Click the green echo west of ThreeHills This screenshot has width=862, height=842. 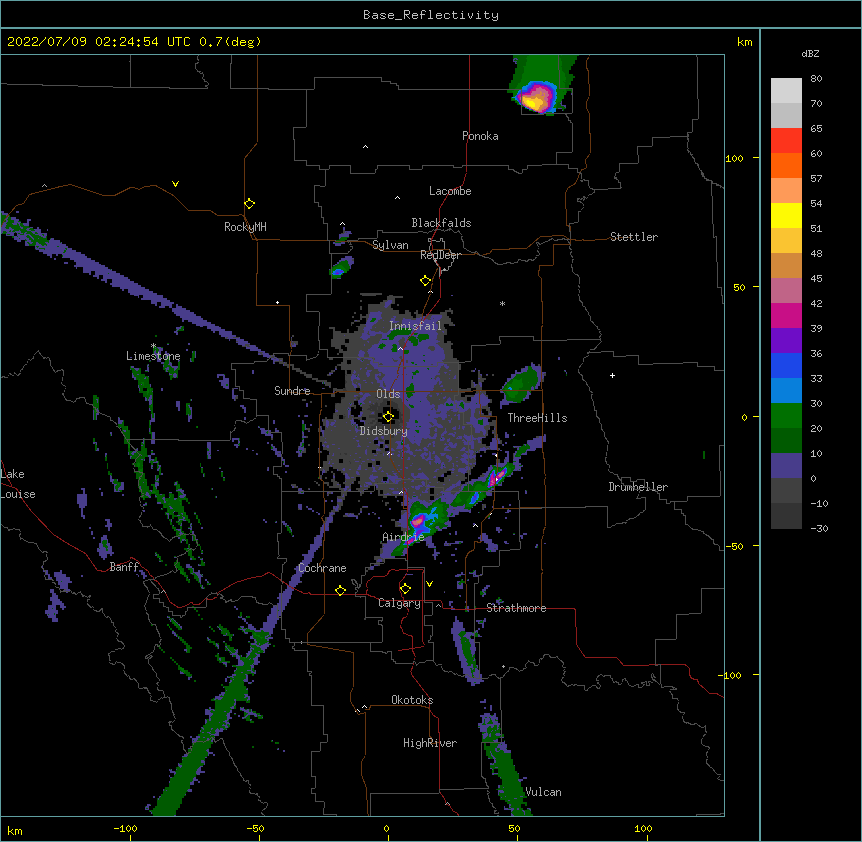click(520, 383)
